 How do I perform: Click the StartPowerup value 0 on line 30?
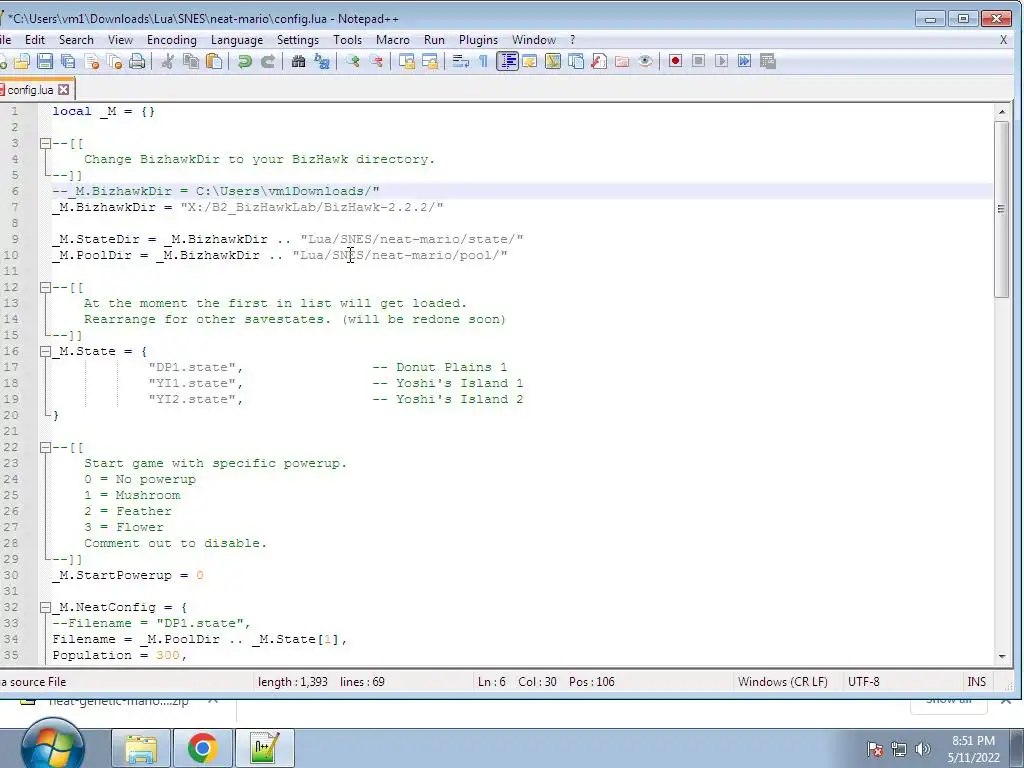click(x=199, y=575)
